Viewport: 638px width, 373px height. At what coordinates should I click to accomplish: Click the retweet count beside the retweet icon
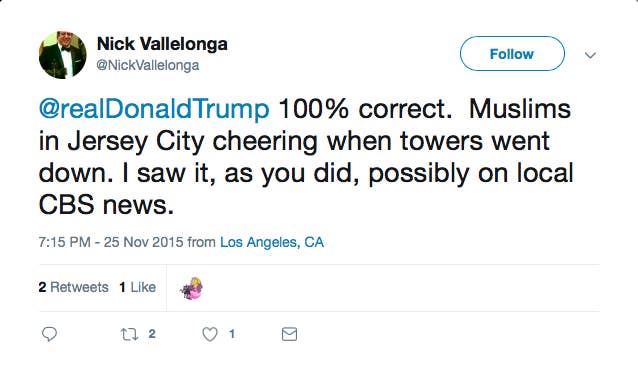coord(152,334)
